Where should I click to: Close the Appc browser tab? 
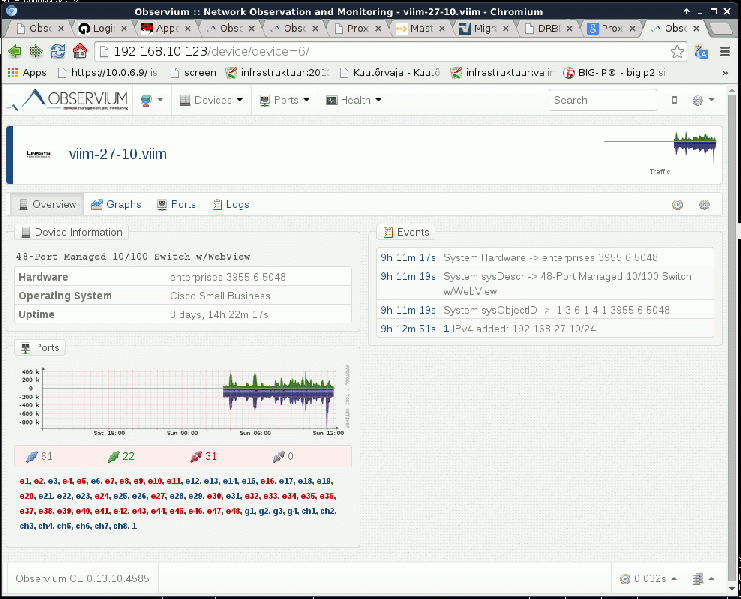(188, 29)
